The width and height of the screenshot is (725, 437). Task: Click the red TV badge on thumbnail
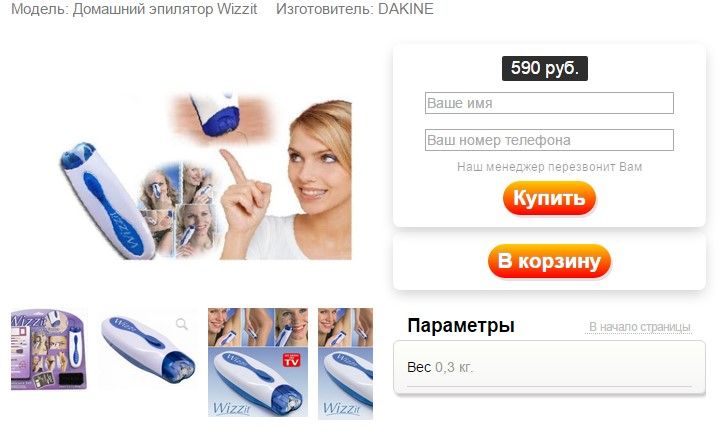(291, 359)
